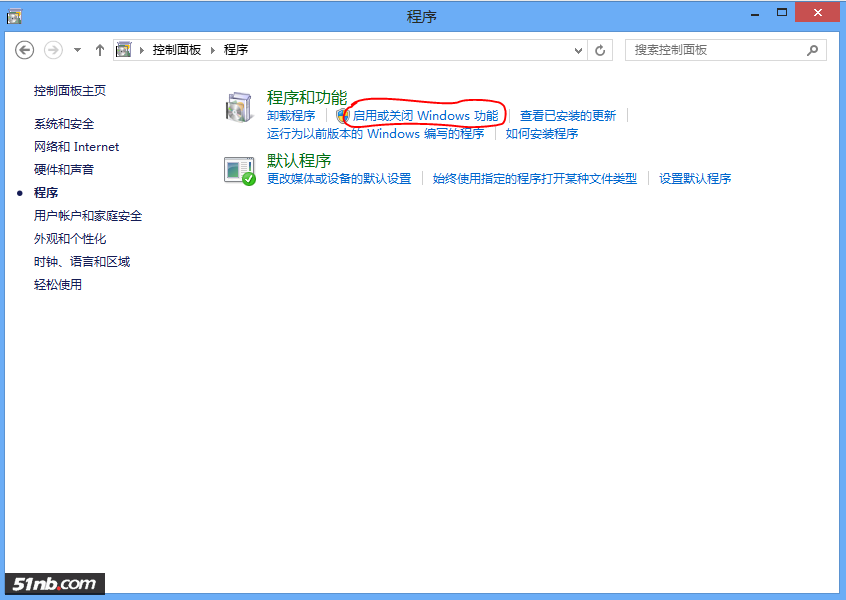Open the recent locations dropdown arrow
Image resolution: width=846 pixels, height=600 pixels.
pyautogui.click(x=78, y=50)
